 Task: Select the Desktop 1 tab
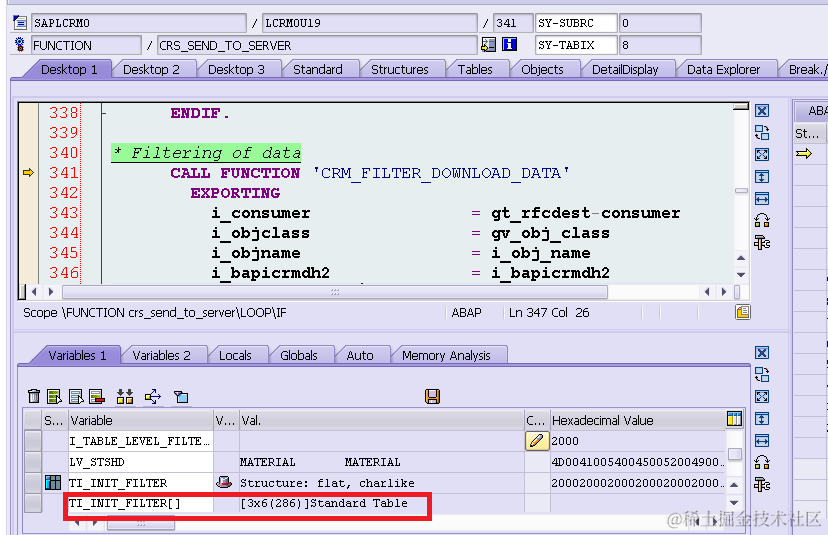69,70
